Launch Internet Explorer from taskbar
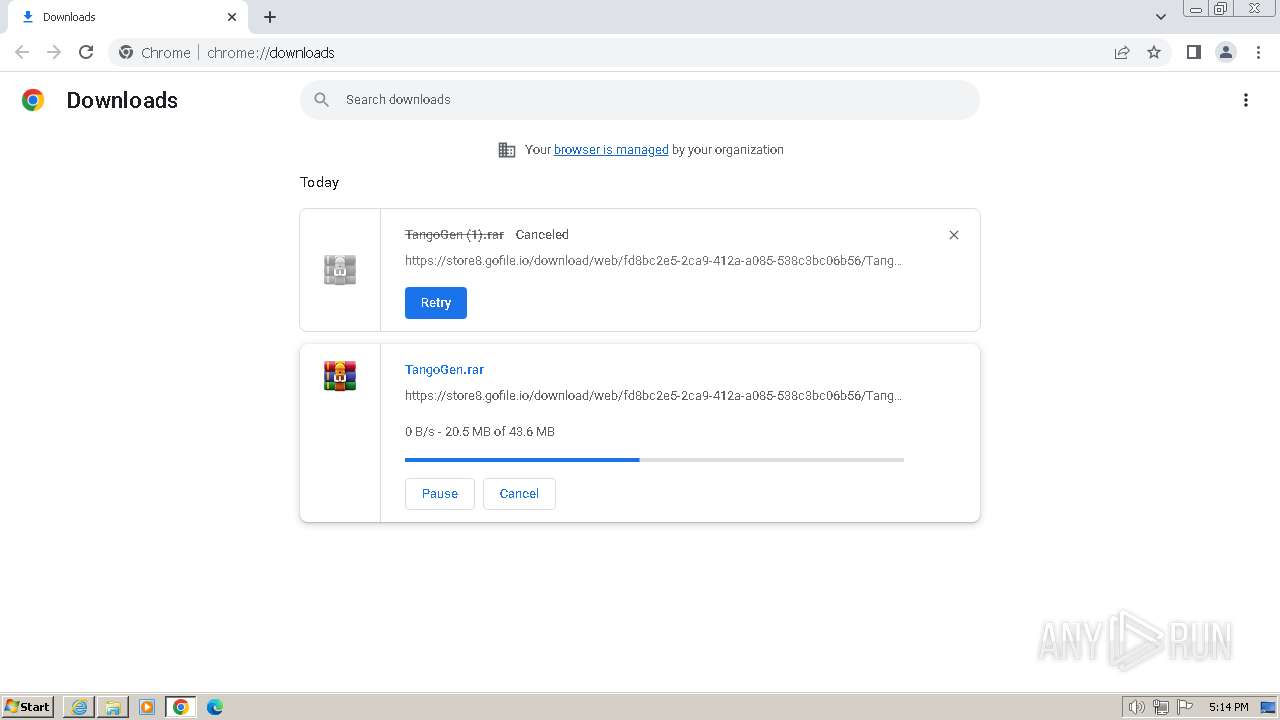Screen dimensions: 1280x720 pos(79,707)
